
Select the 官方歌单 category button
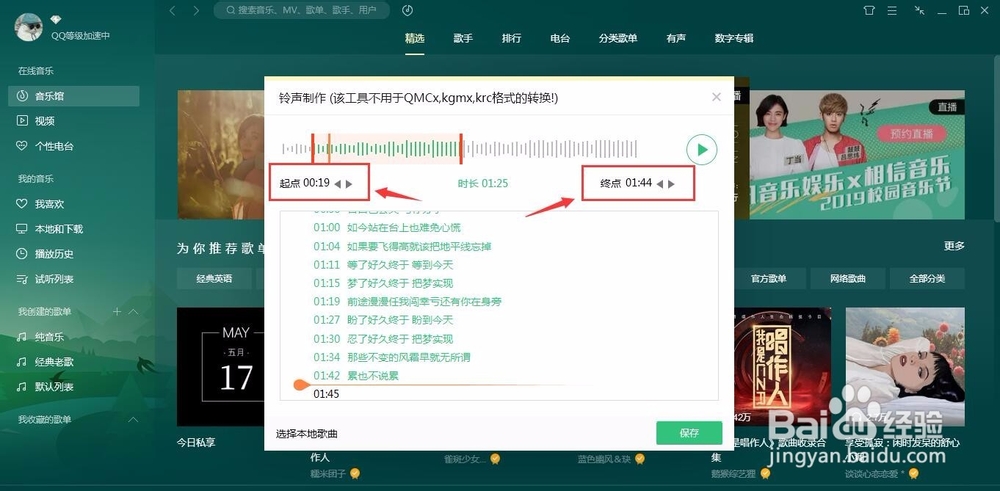pos(768,279)
